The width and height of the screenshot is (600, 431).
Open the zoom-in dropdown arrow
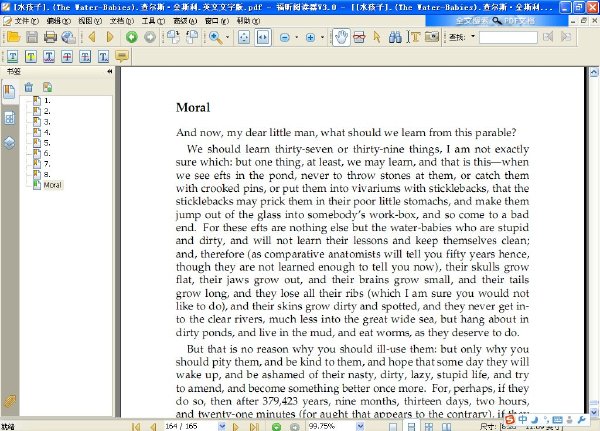pyautogui.click(x=322, y=37)
